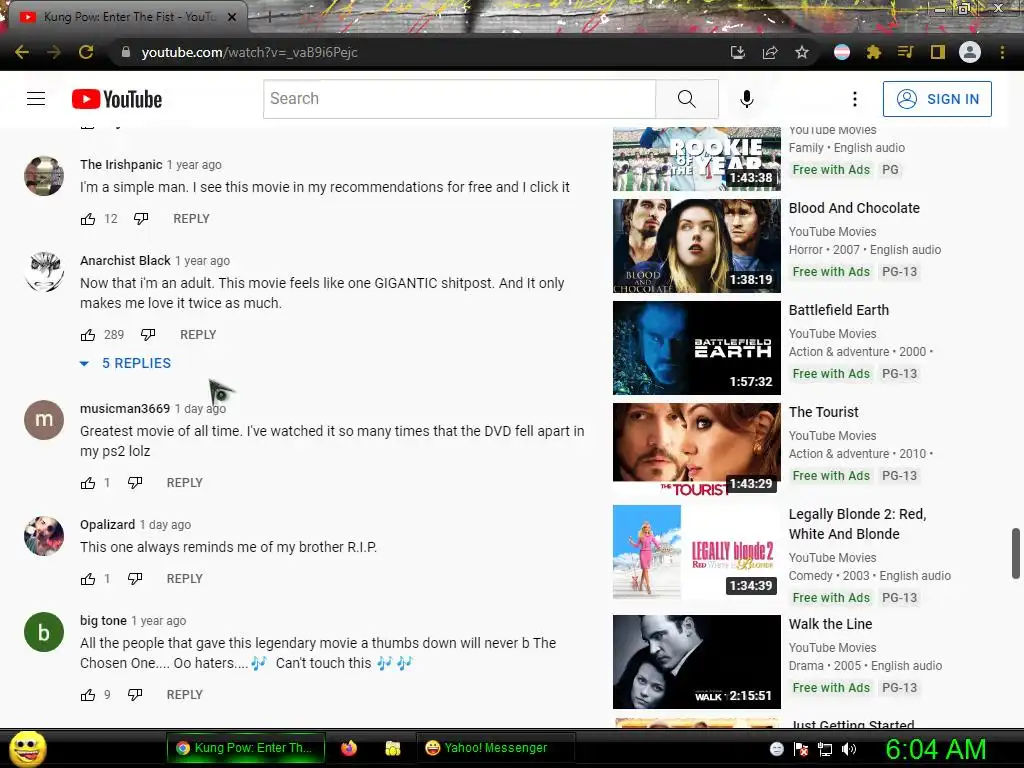The height and width of the screenshot is (768, 1024).
Task: Click the volume speaker tray icon
Action: coord(849,749)
